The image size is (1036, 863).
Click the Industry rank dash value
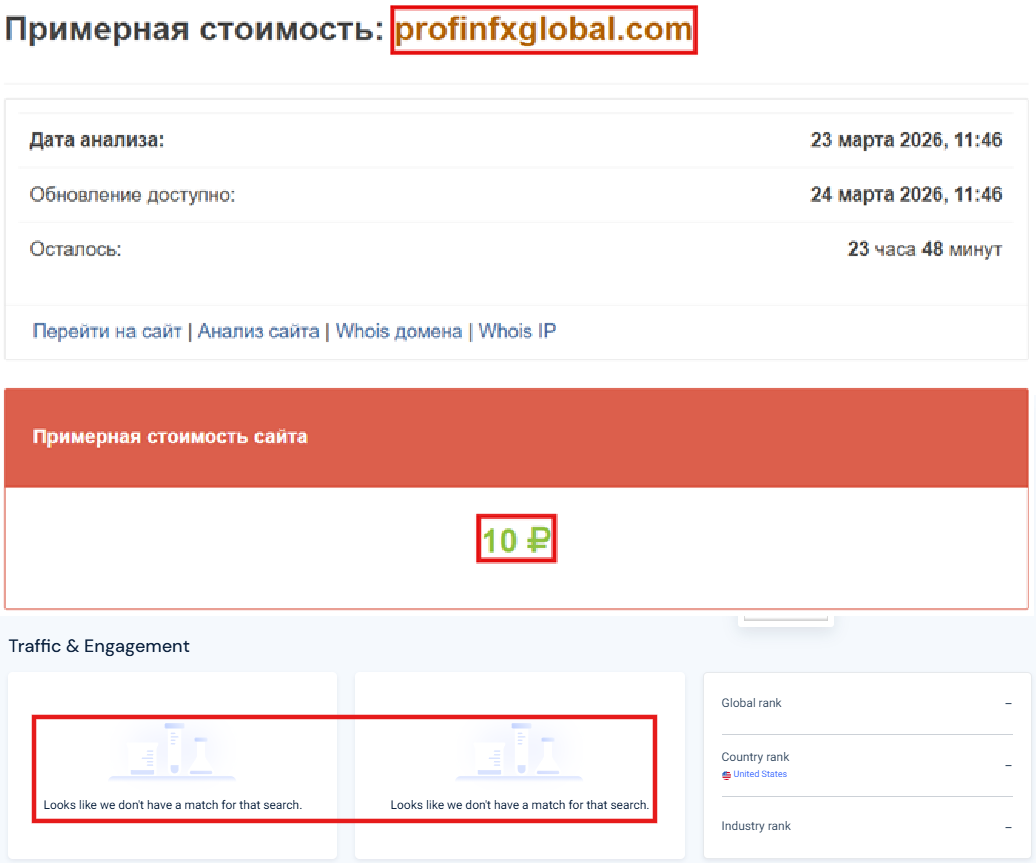(1008, 826)
